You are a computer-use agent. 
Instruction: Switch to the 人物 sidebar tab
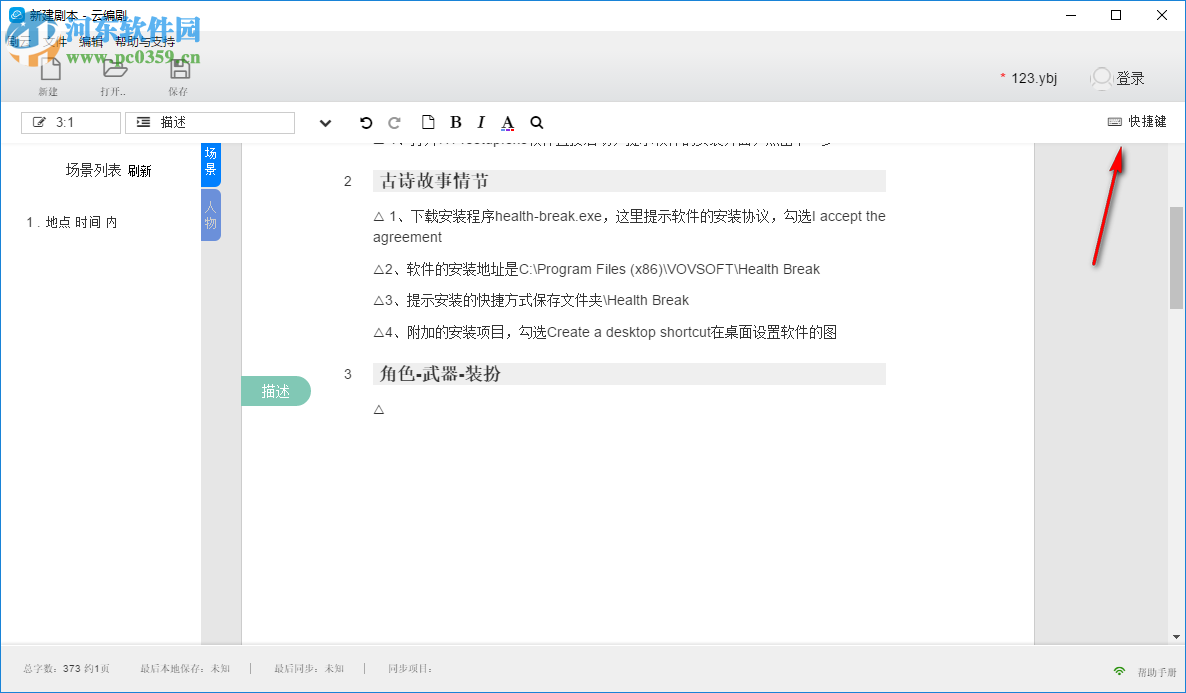(211, 214)
